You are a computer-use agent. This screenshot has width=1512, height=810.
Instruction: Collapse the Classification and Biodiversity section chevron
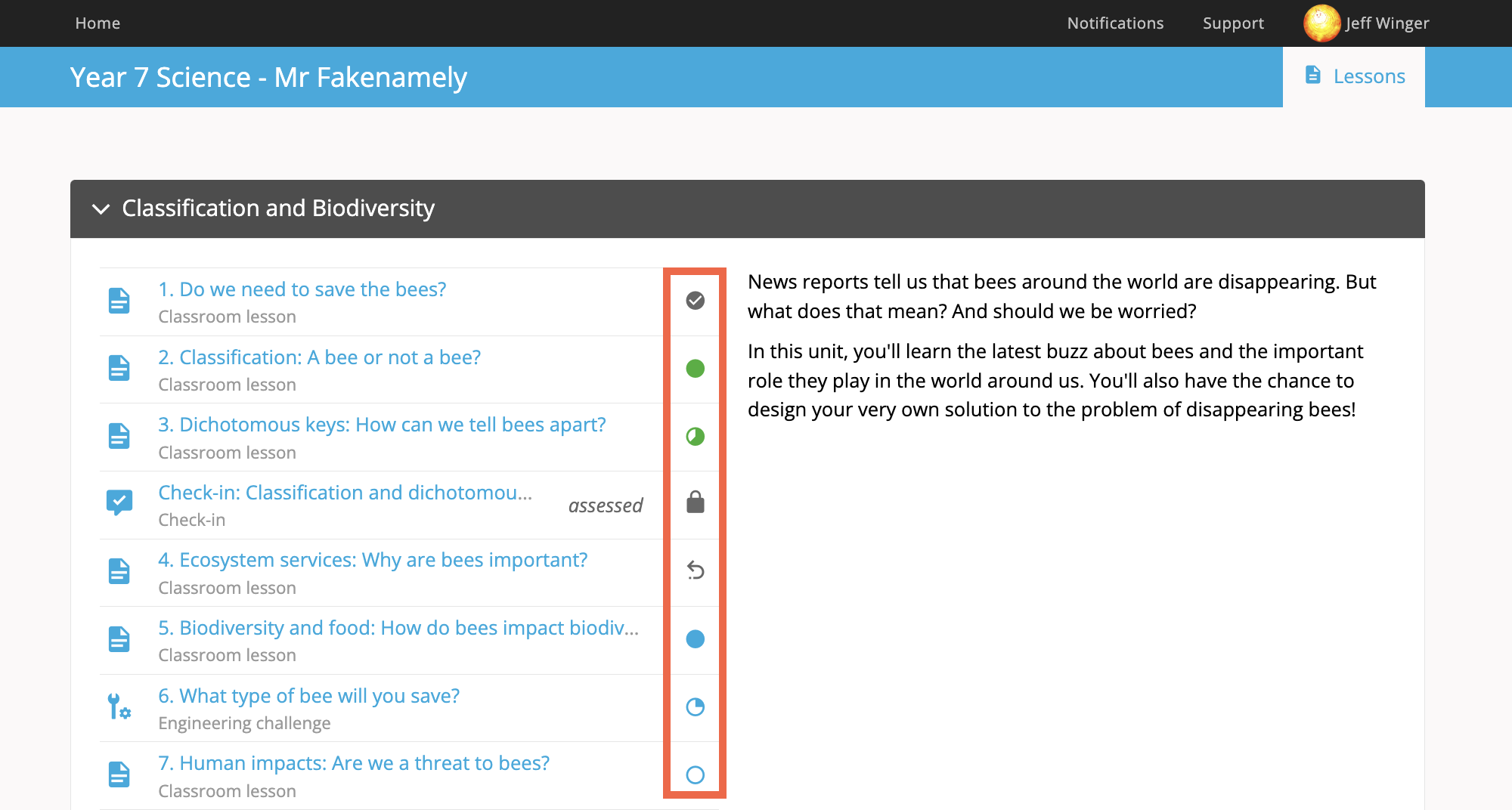[101, 209]
